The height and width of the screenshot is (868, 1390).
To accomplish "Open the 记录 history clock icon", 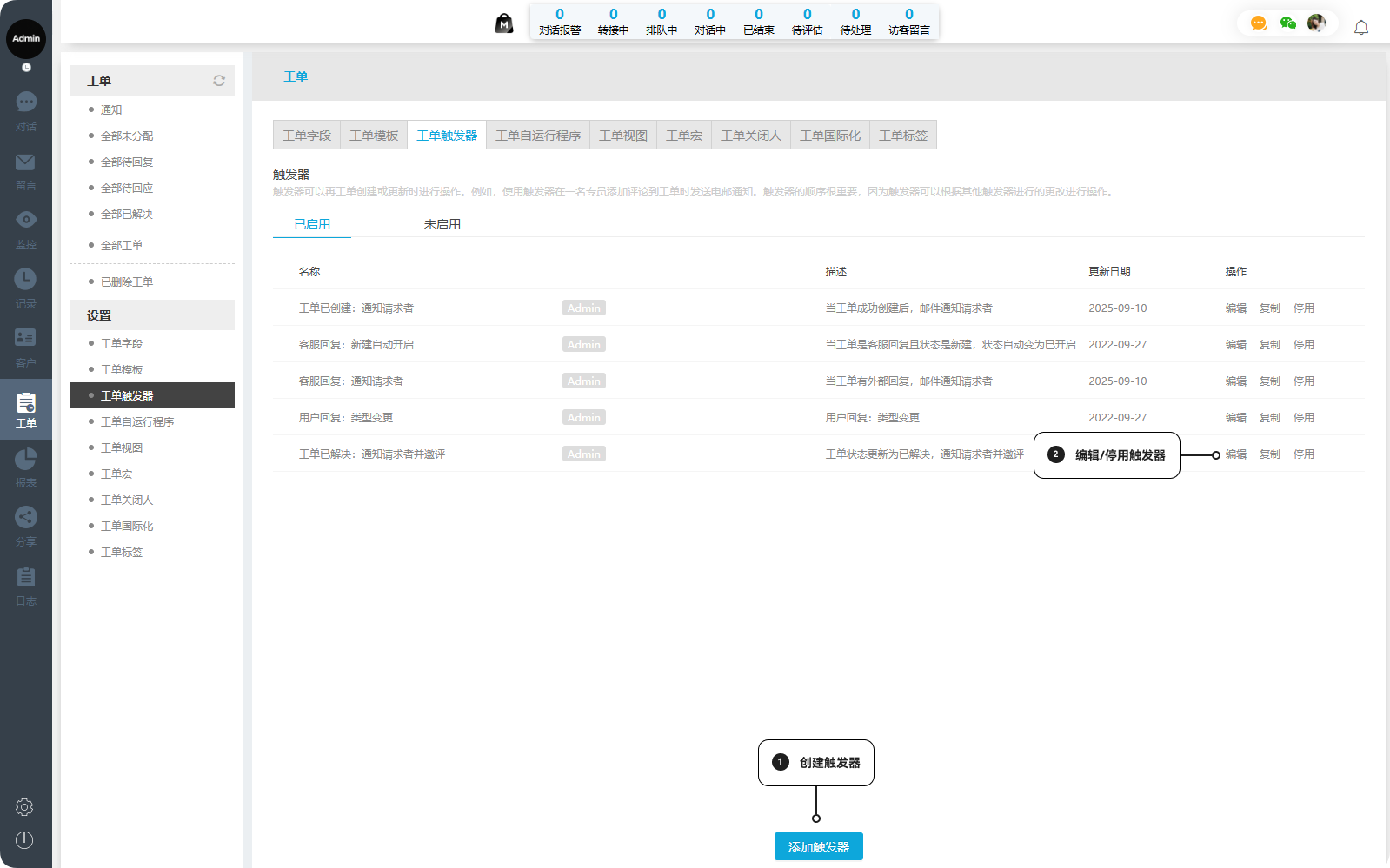I will point(26,287).
